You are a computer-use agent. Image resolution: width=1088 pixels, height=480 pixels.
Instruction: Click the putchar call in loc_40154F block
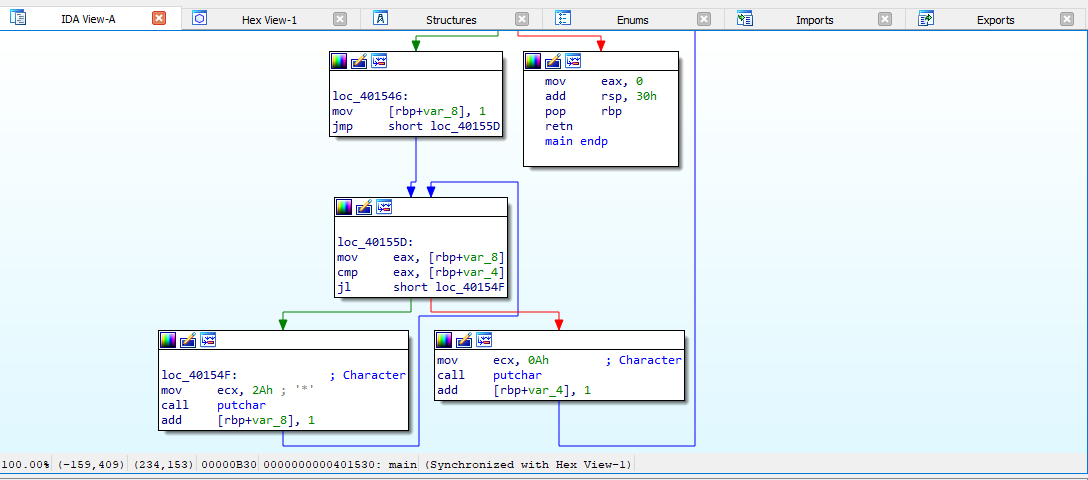[x=241, y=406]
